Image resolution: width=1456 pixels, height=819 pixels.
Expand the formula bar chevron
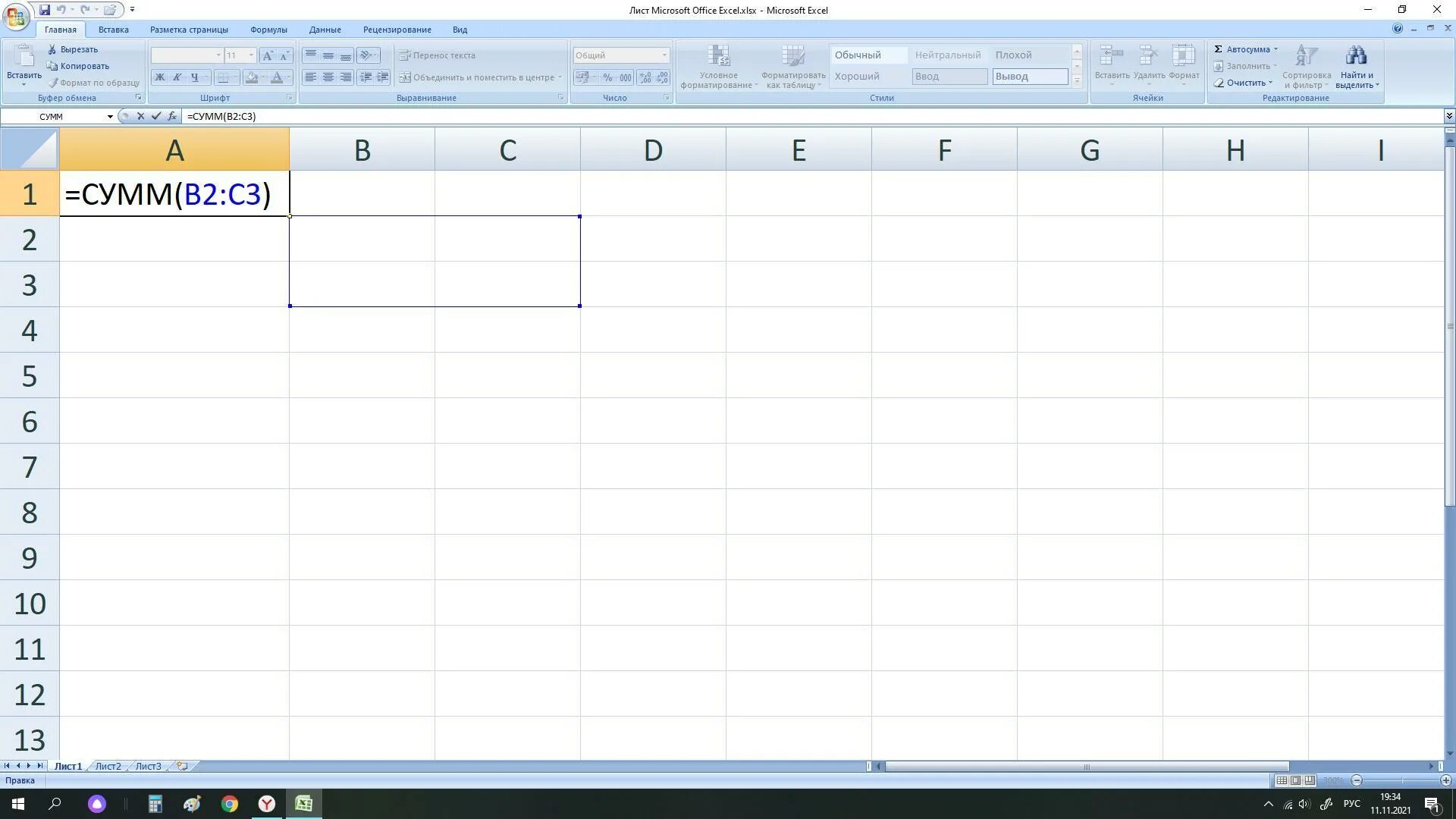[1449, 116]
